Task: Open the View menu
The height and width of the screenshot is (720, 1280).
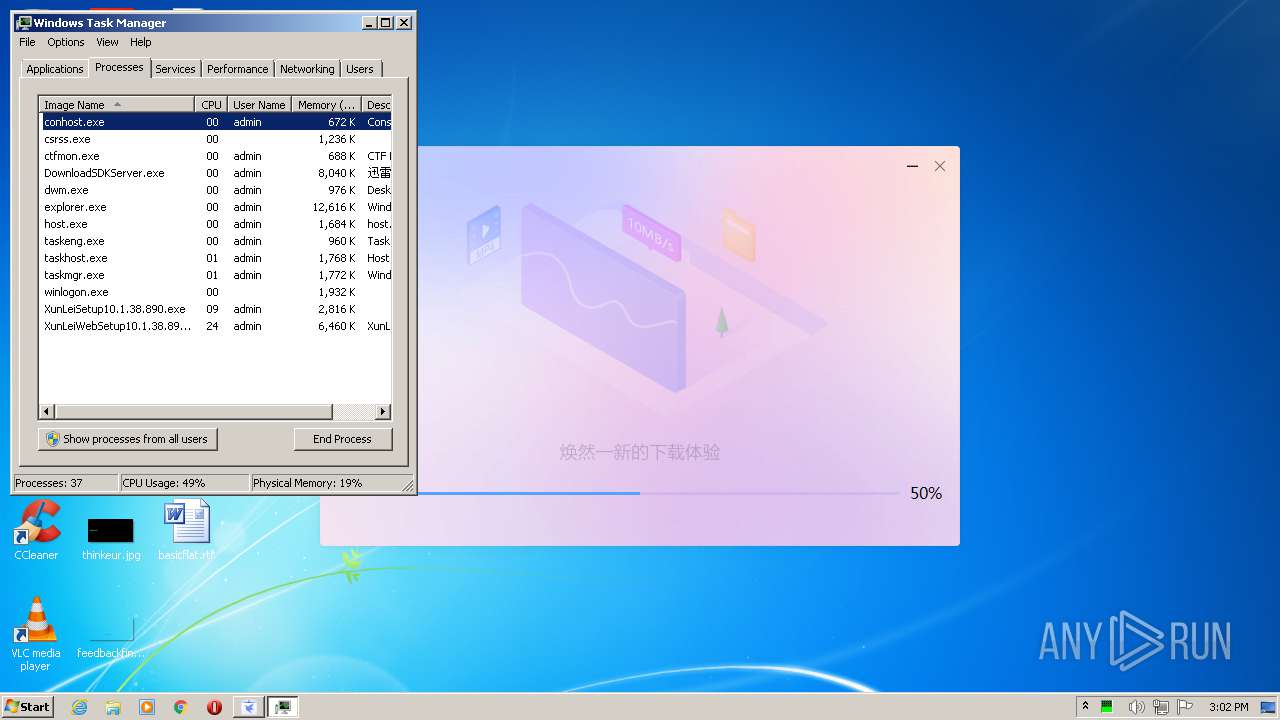Action: [x=107, y=42]
